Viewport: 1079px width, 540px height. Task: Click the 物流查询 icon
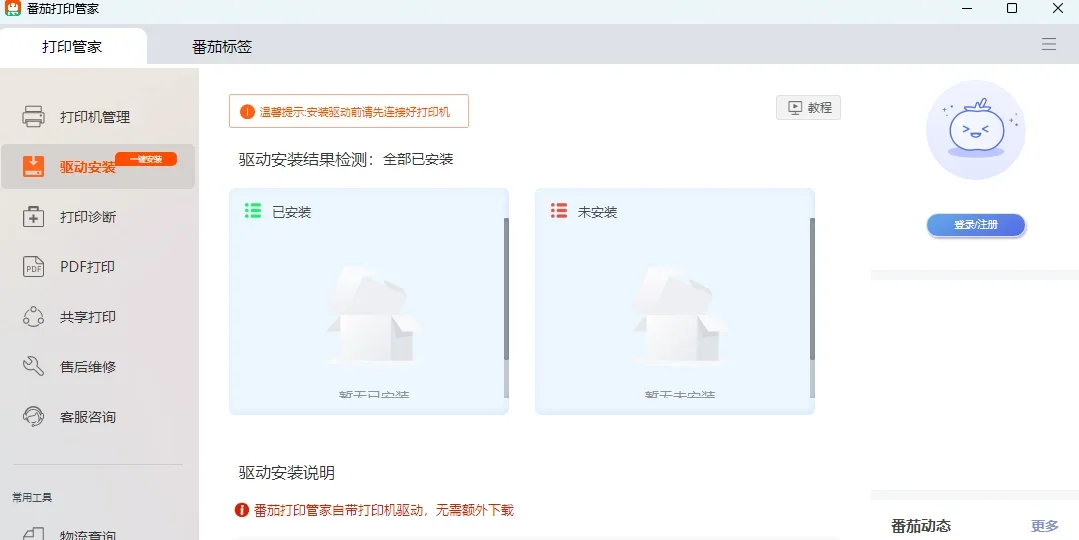coord(34,534)
